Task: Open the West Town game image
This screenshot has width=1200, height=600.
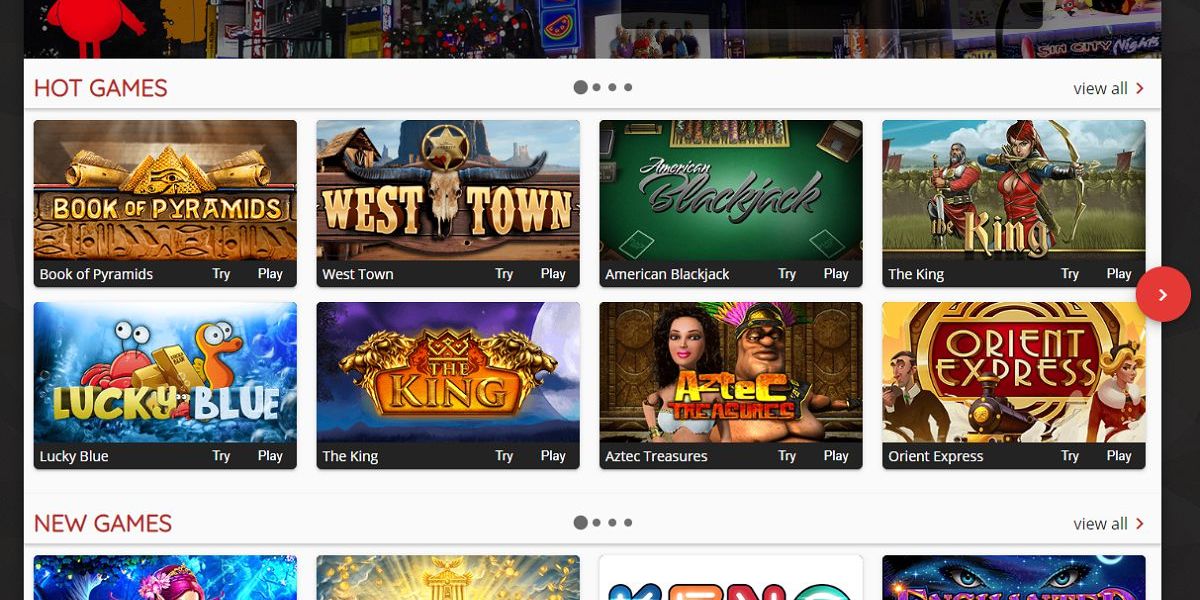Action: [448, 190]
